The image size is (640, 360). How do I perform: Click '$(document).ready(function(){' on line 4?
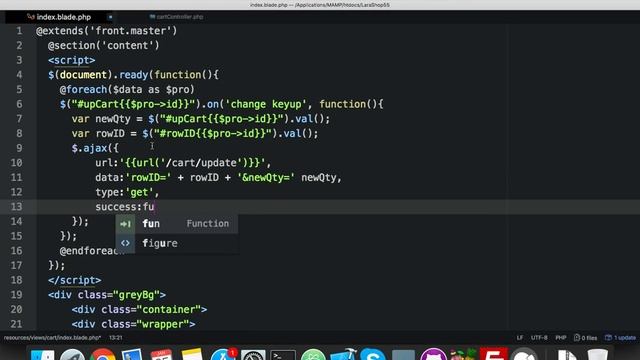[133, 75]
